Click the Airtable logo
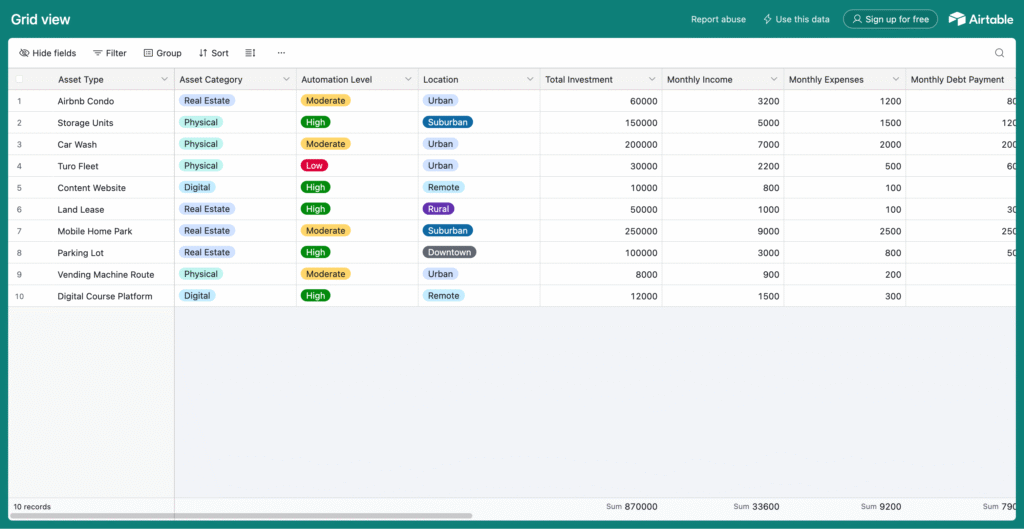 [x=981, y=19]
